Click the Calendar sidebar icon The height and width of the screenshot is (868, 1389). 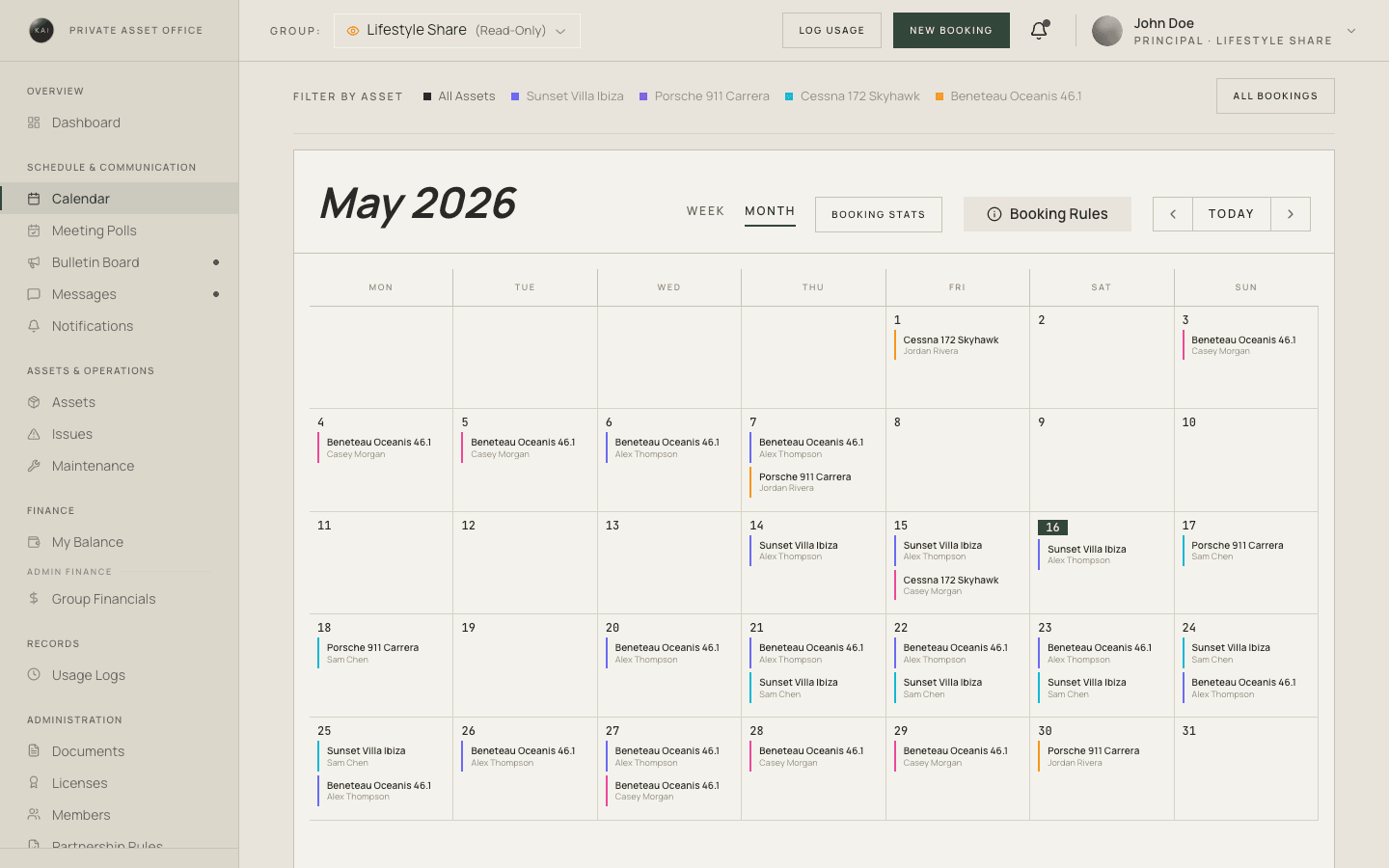pyautogui.click(x=34, y=199)
